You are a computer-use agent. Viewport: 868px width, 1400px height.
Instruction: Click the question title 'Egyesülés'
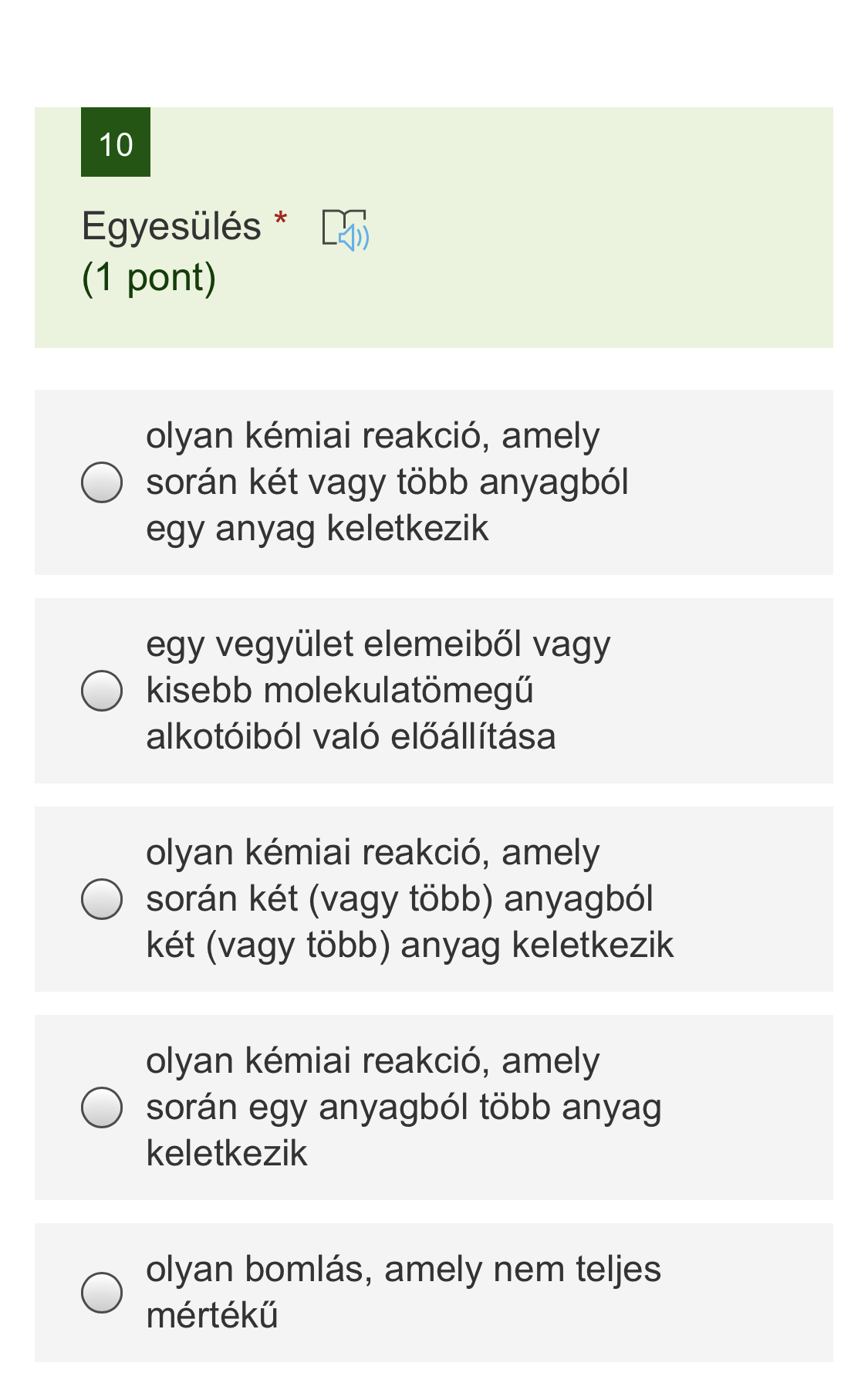tap(171, 227)
